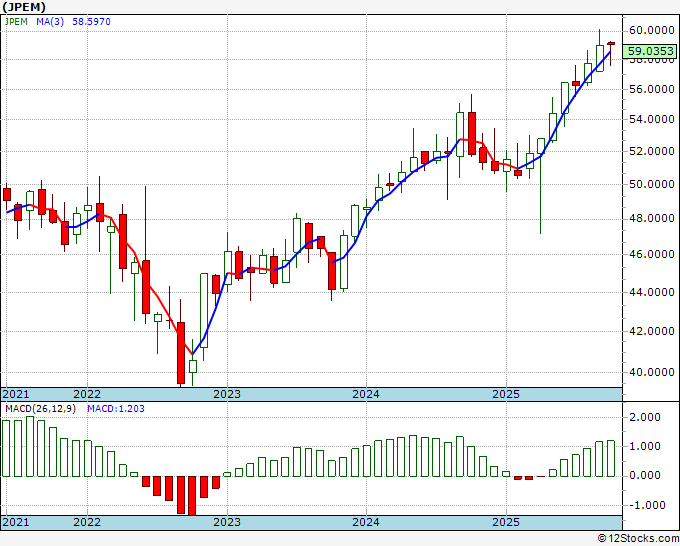
Task: Click 2021 on the MACD timeline
Action: tap(16, 522)
